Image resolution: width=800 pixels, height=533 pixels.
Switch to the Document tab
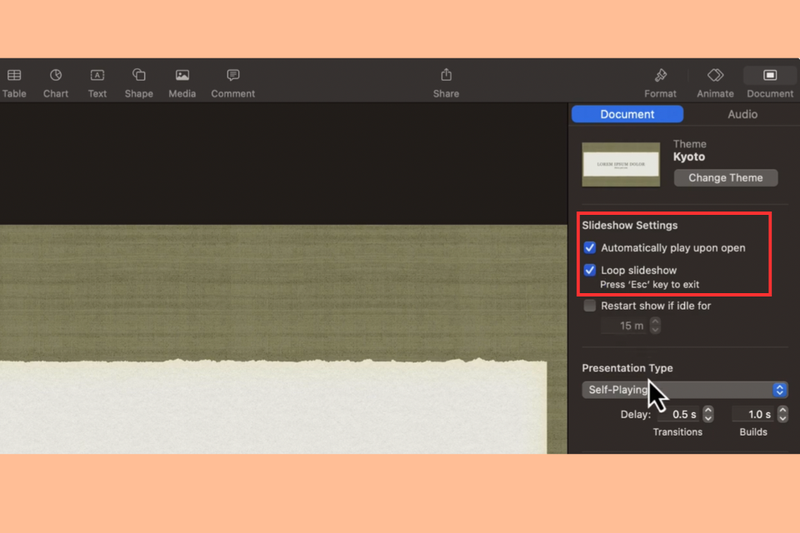627,114
